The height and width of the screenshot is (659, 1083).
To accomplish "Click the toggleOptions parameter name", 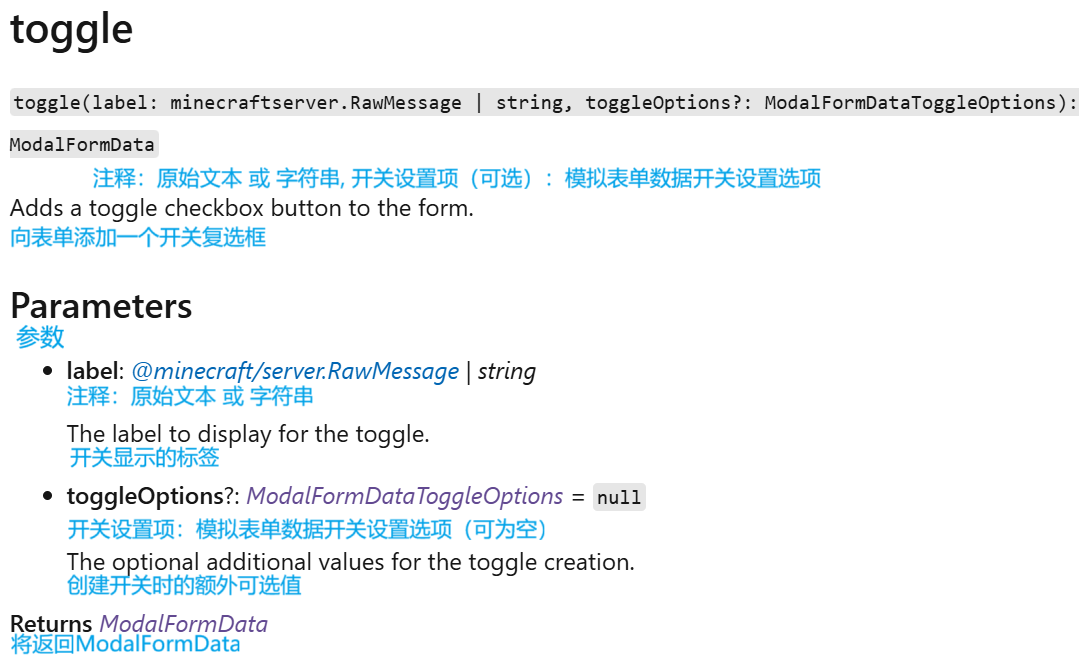I will tap(145, 496).
